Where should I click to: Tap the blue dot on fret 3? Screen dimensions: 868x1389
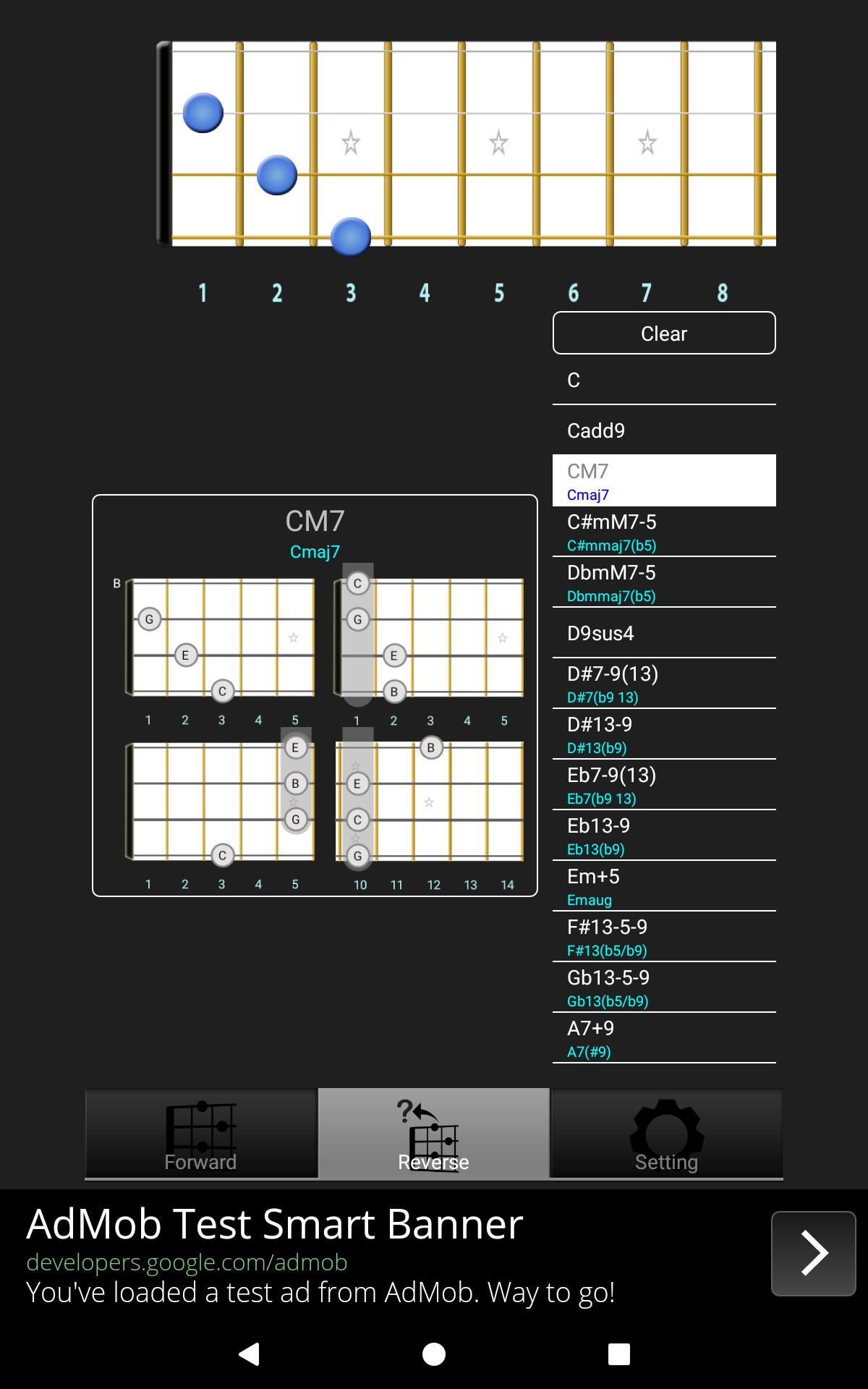point(351,237)
